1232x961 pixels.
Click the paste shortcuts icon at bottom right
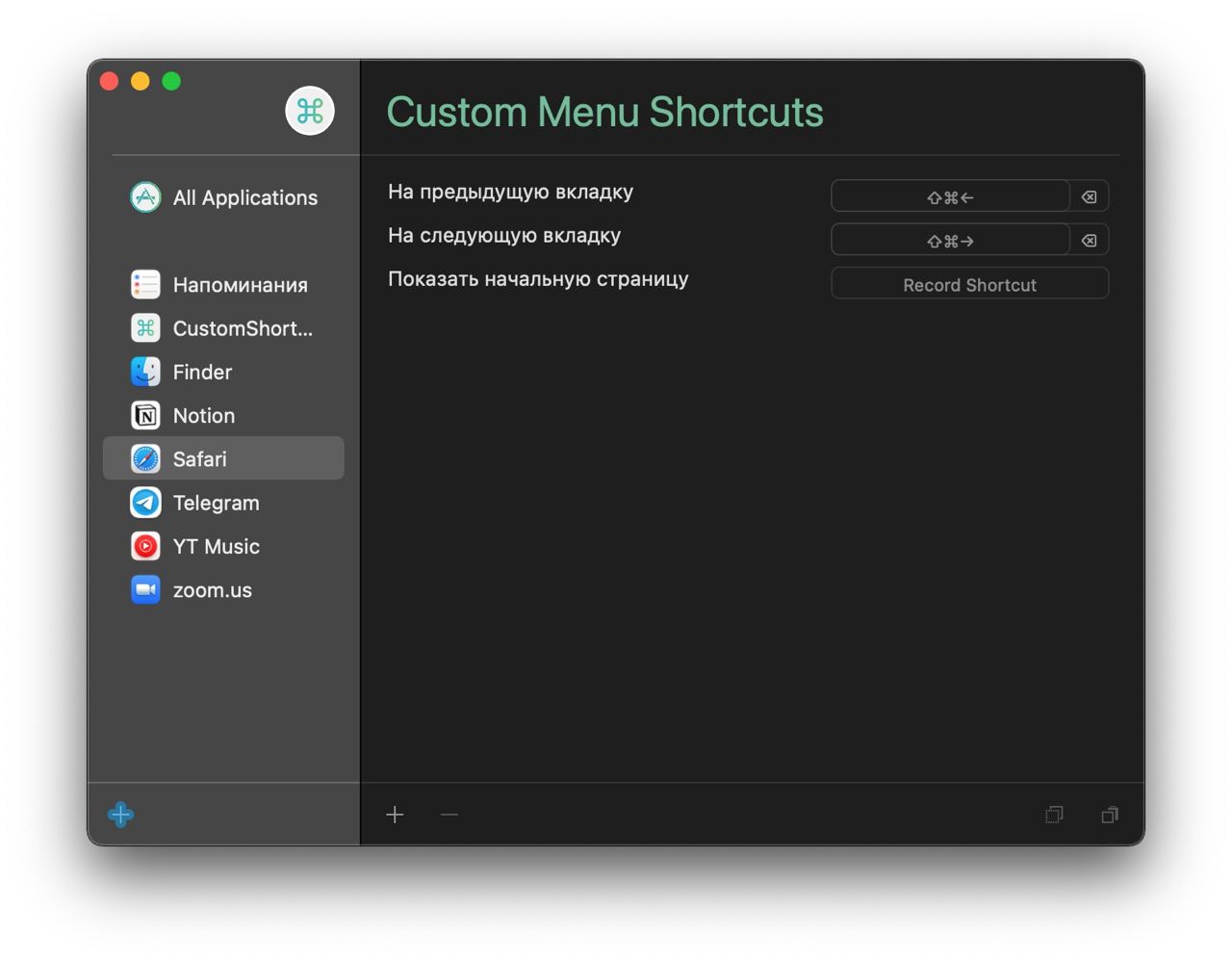pyautogui.click(x=1110, y=815)
